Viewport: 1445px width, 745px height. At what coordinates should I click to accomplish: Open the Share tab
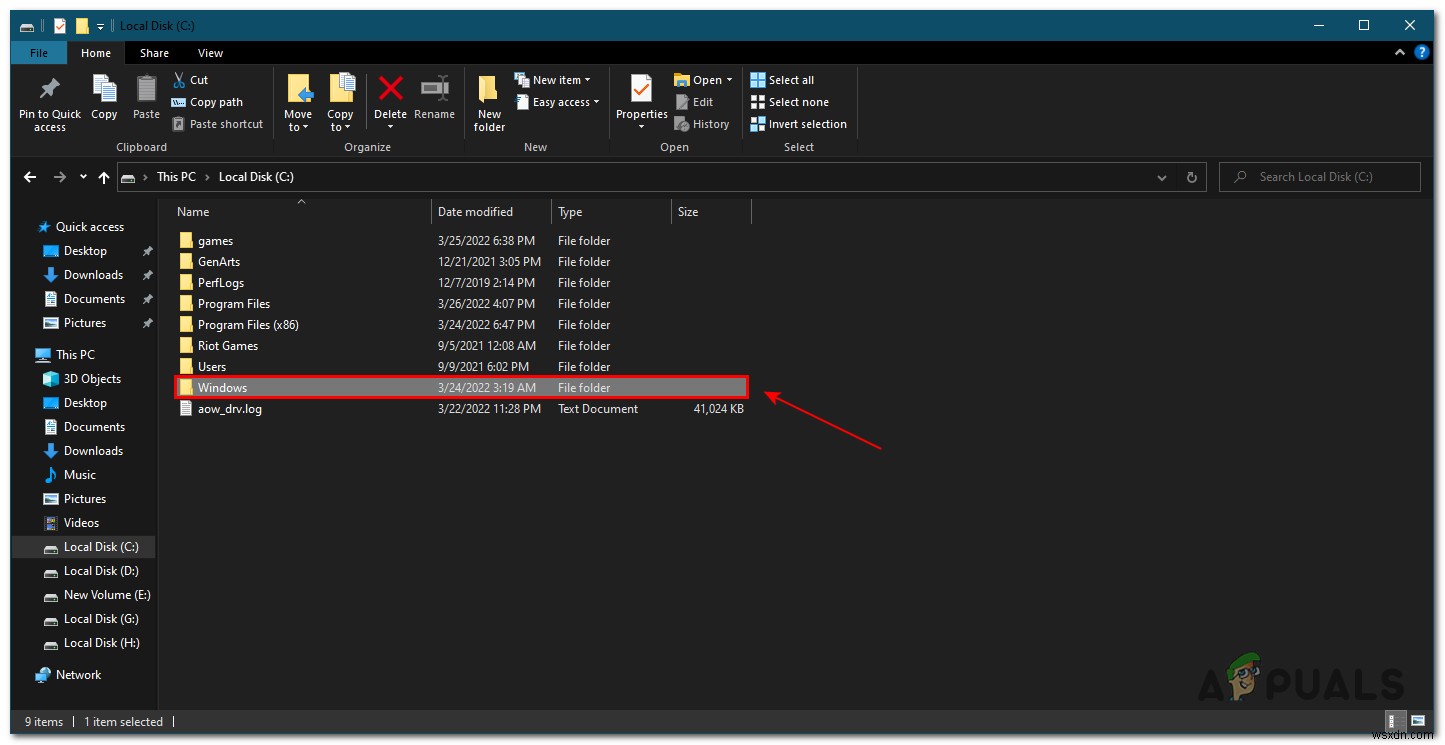click(x=154, y=52)
